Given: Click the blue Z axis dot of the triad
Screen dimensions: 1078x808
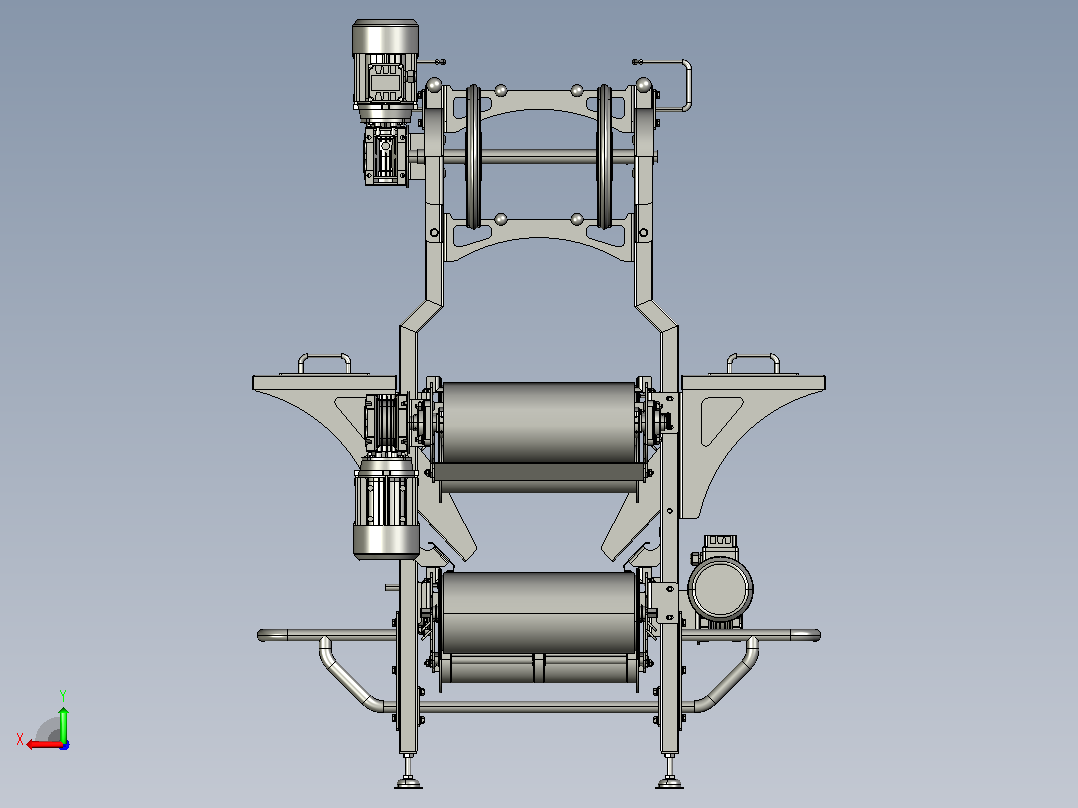Looking at the screenshot, I should click(x=65, y=745).
